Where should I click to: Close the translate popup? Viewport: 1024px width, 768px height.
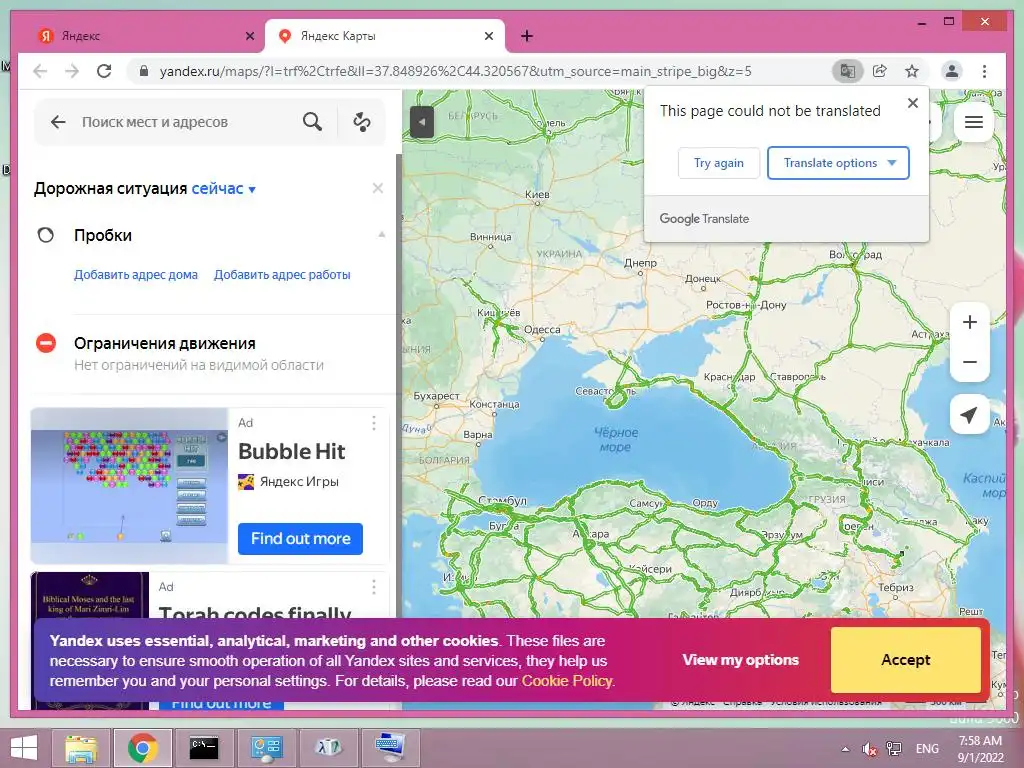pyautogui.click(x=913, y=103)
